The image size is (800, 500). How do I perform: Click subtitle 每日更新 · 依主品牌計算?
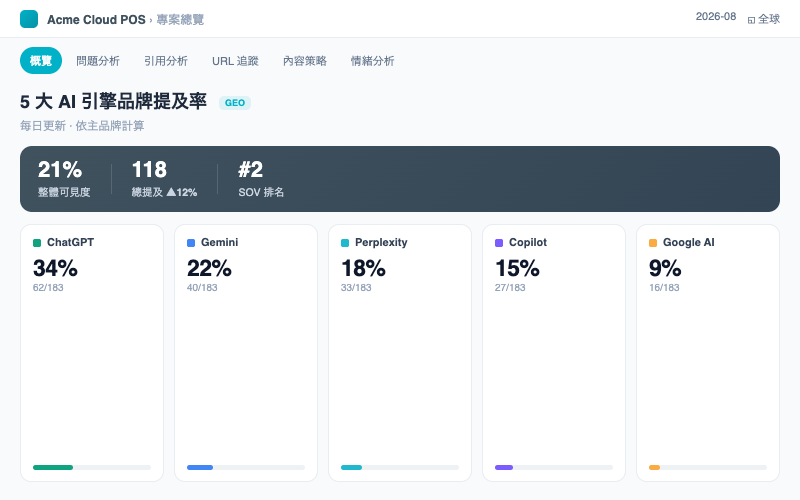point(82,126)
